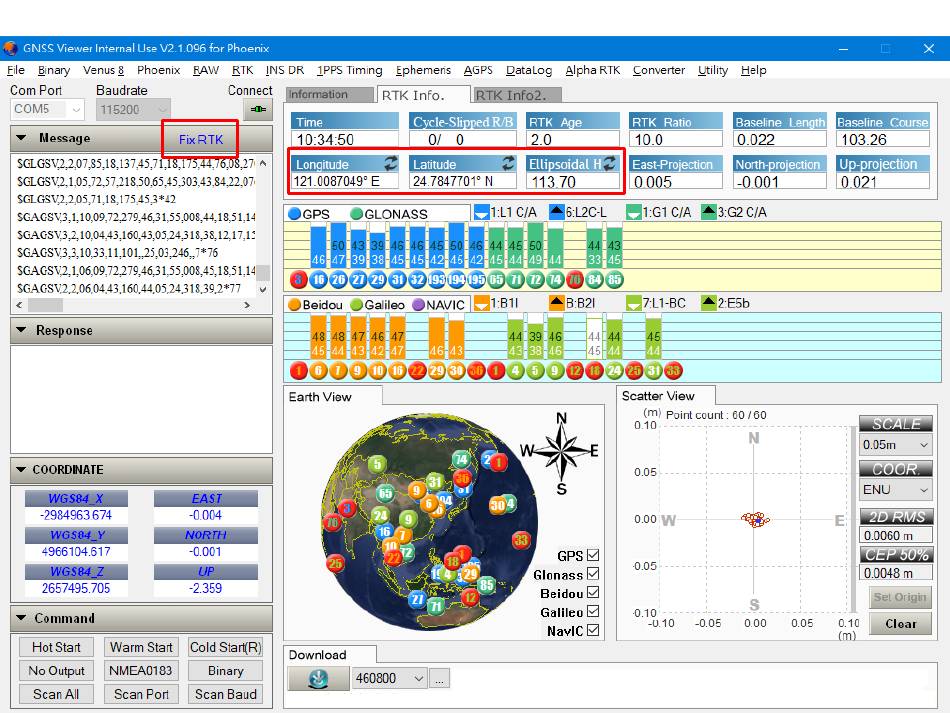Open the download baudrate 460800 dropdown
Viewport: 950px width, 713px height.
(390, 678)
